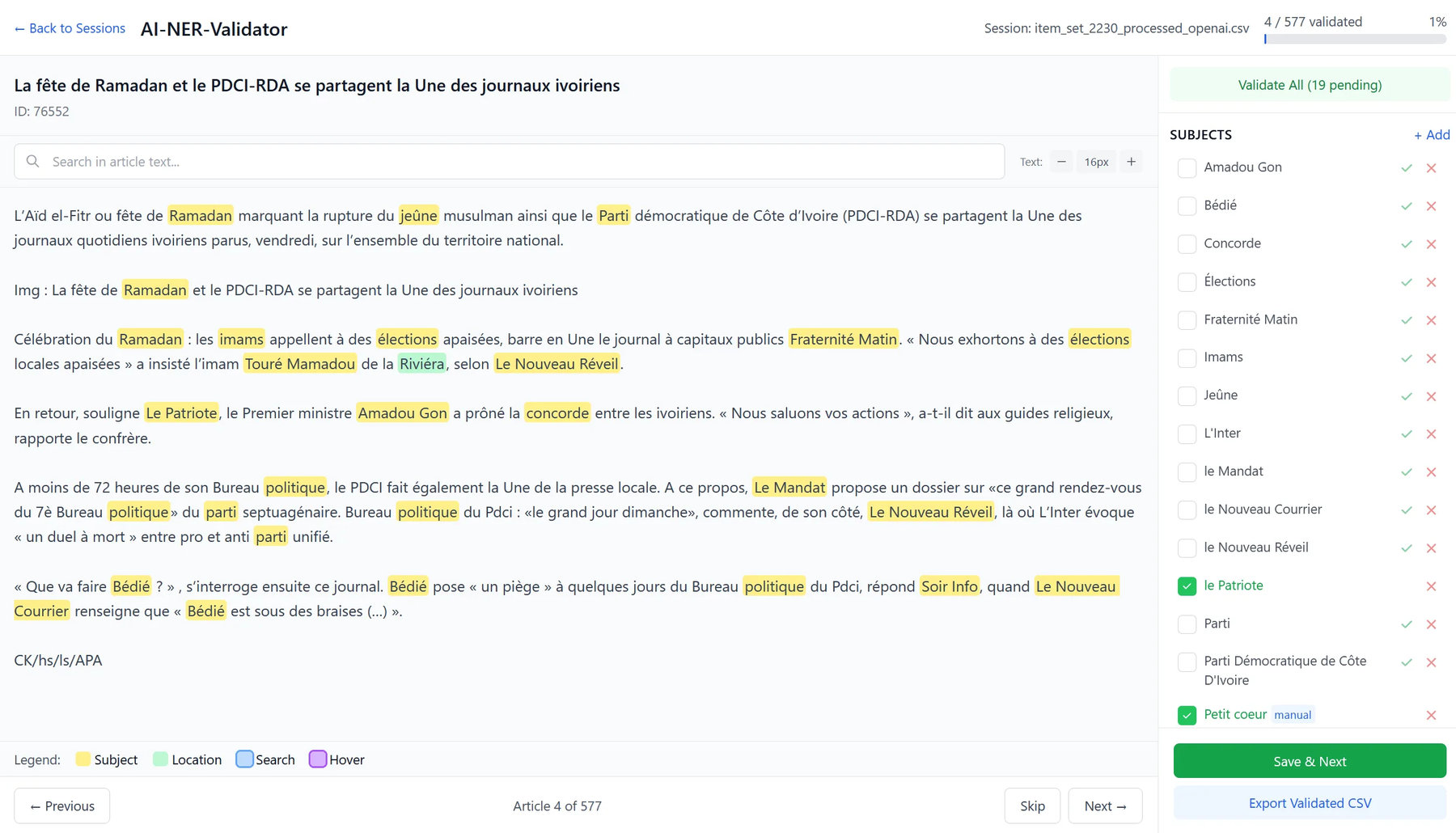Reject the le Patriote subject
Viewport: 1456px width, 833px height.
[x=1431, y=586]
